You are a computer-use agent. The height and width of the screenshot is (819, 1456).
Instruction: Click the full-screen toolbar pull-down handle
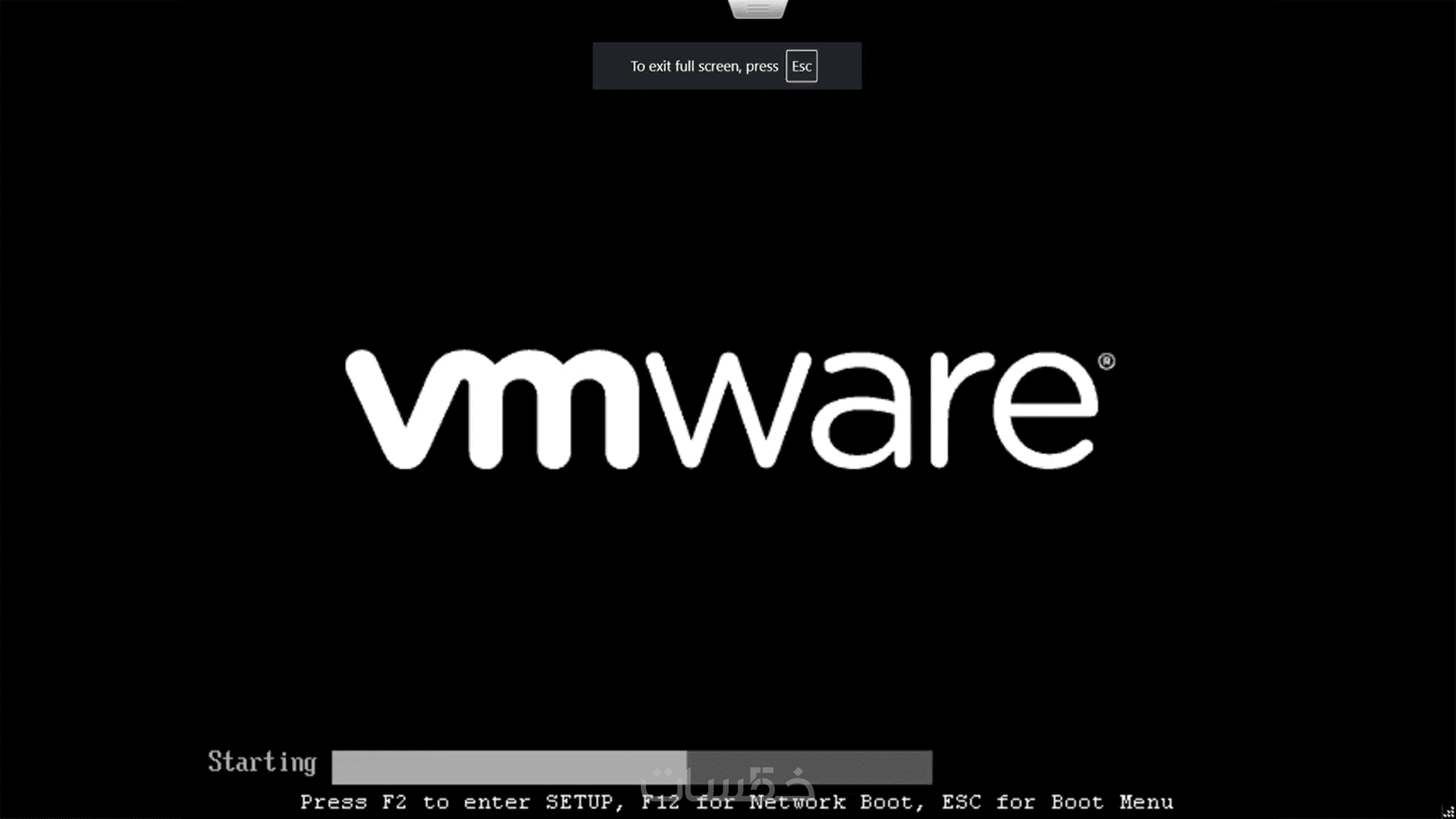pyautogui.click(x=758, y=8)
